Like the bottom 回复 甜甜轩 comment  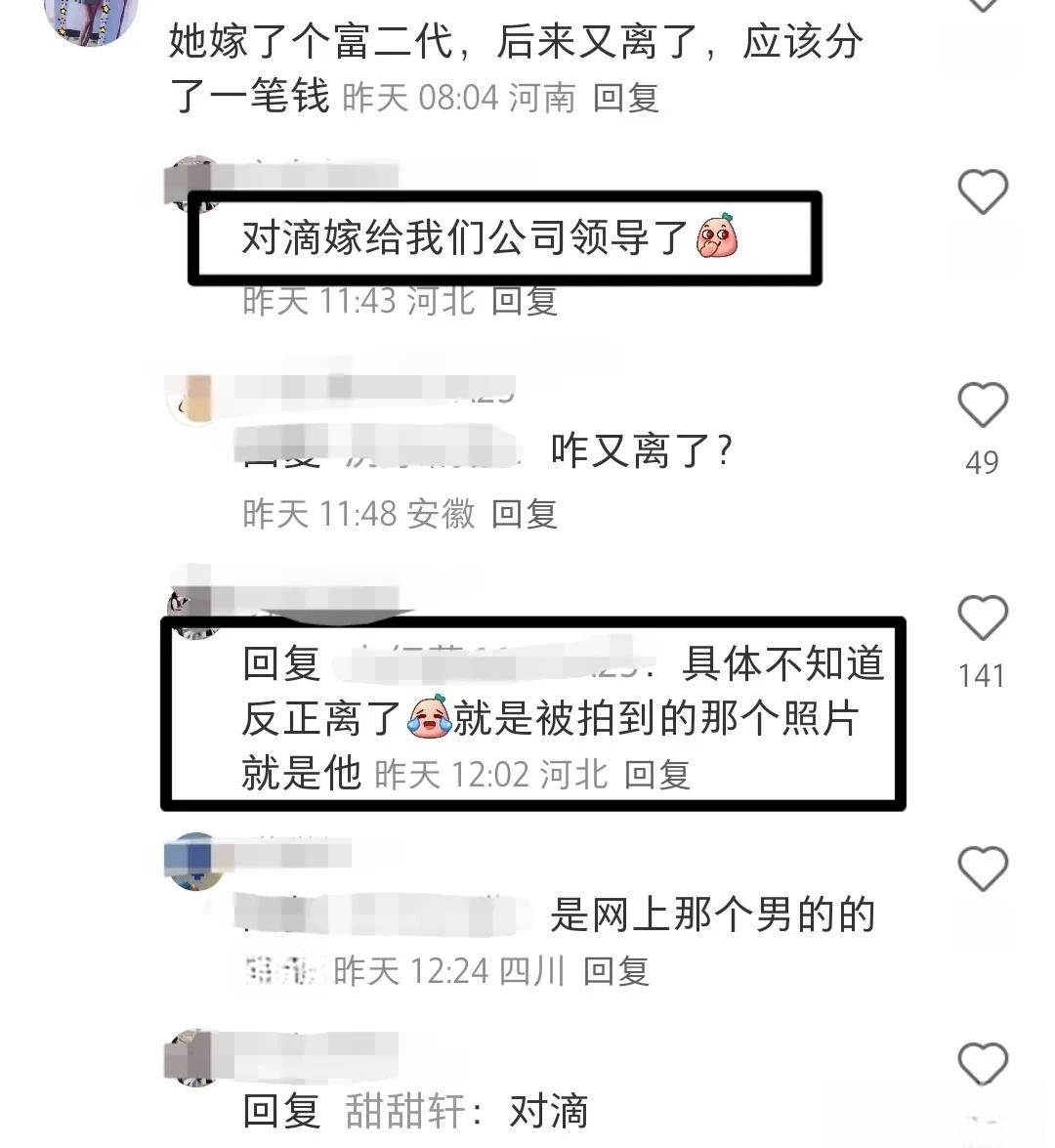tap(983, 1063)
